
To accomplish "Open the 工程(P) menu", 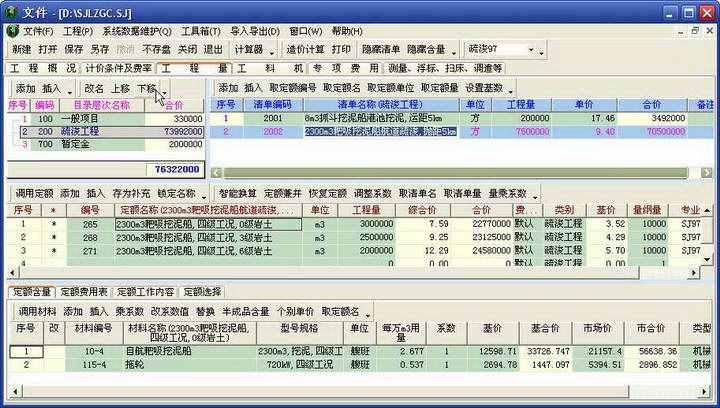I will point(78,31).
